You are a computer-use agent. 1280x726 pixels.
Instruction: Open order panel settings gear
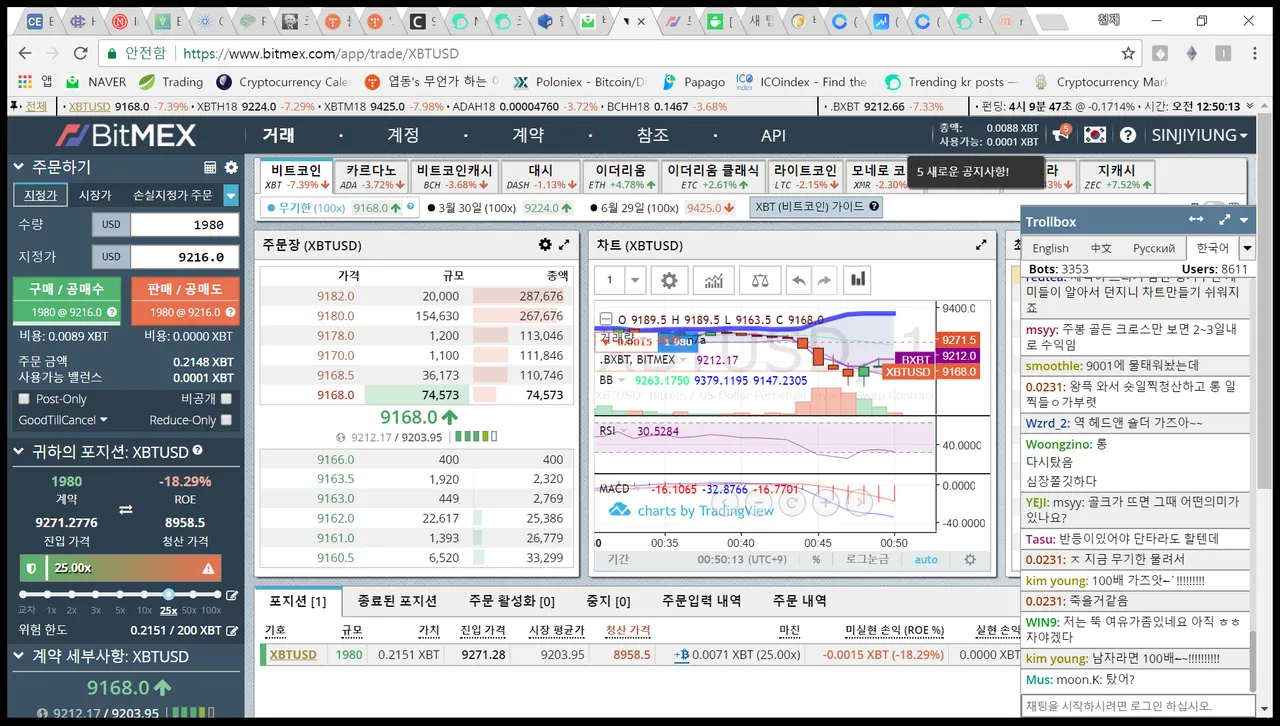pyautogui.click(x=231, y=167)
